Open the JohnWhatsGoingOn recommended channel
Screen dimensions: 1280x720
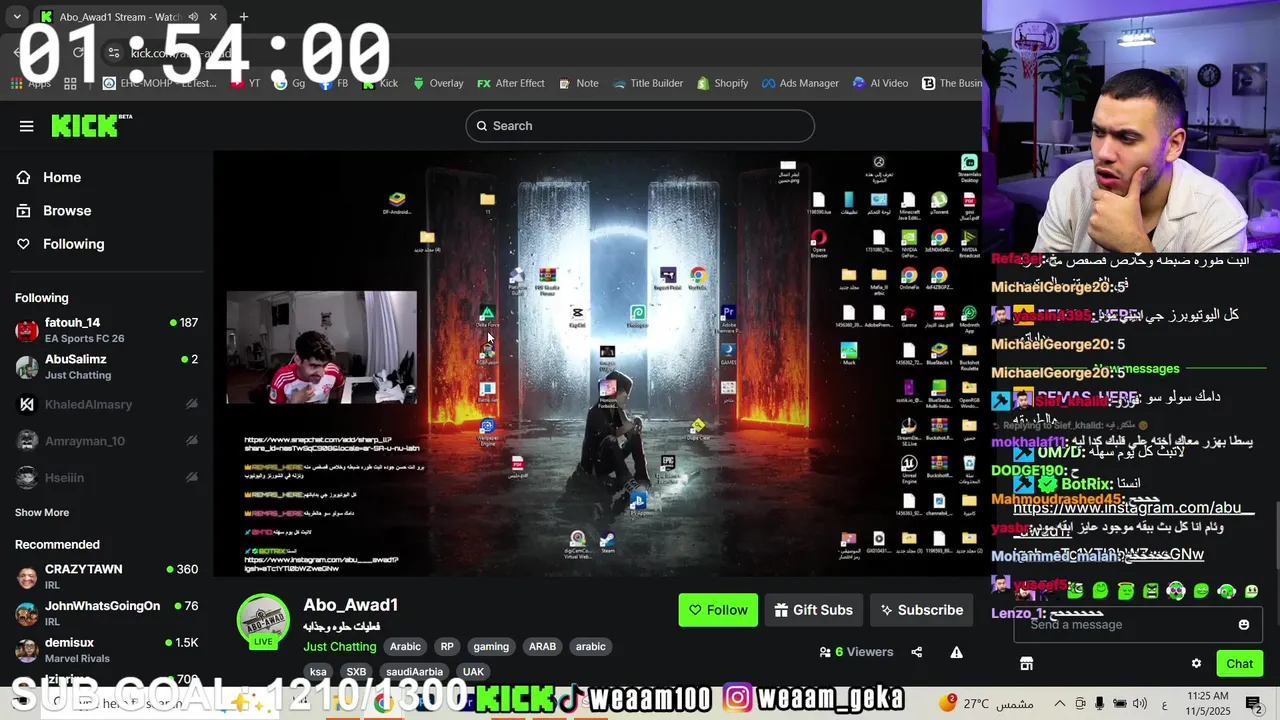tap(106, 613)
